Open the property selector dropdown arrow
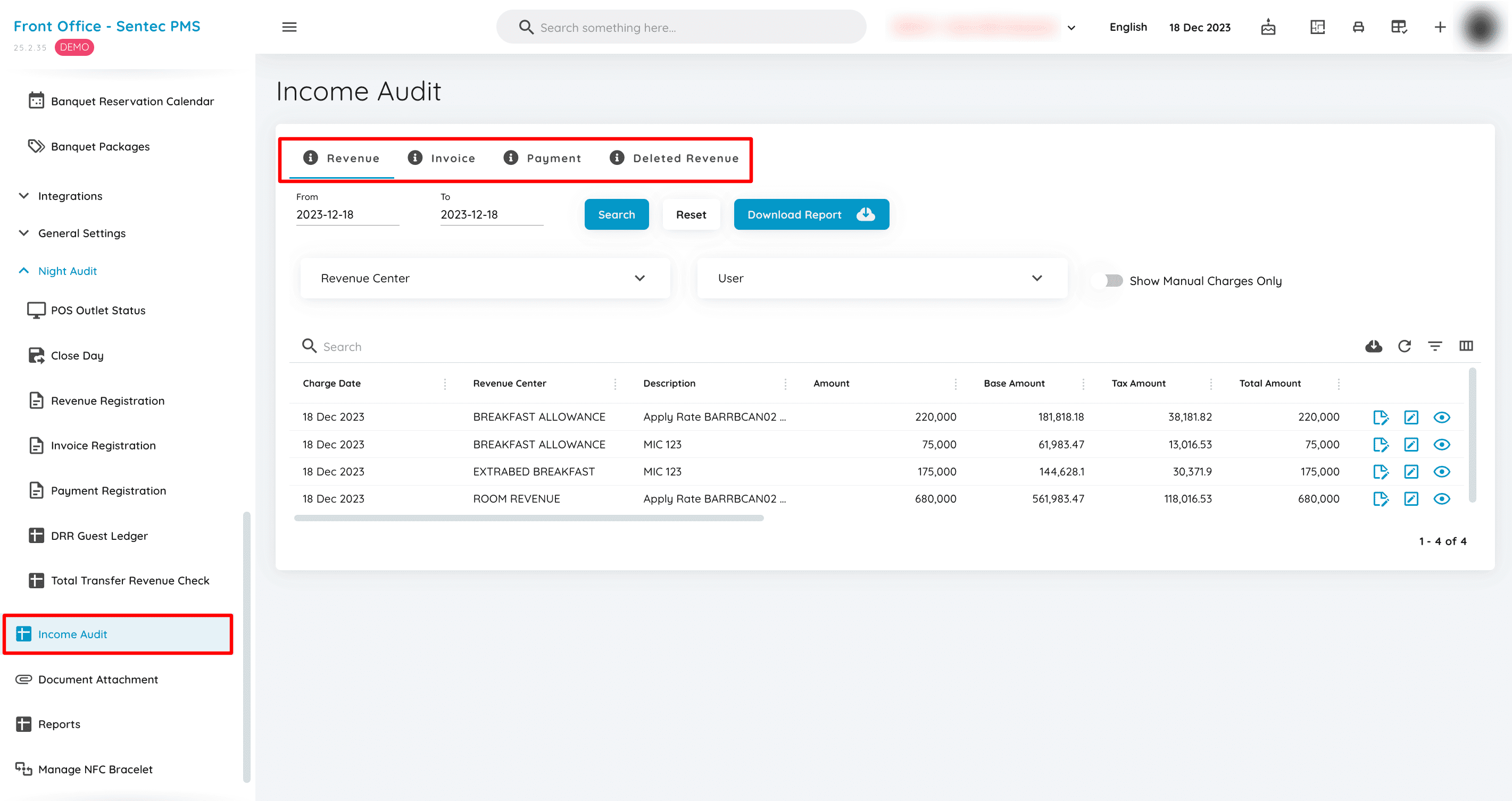Image resolution: width=1512 pixels, height=801 pixels. click(1071, 28)
